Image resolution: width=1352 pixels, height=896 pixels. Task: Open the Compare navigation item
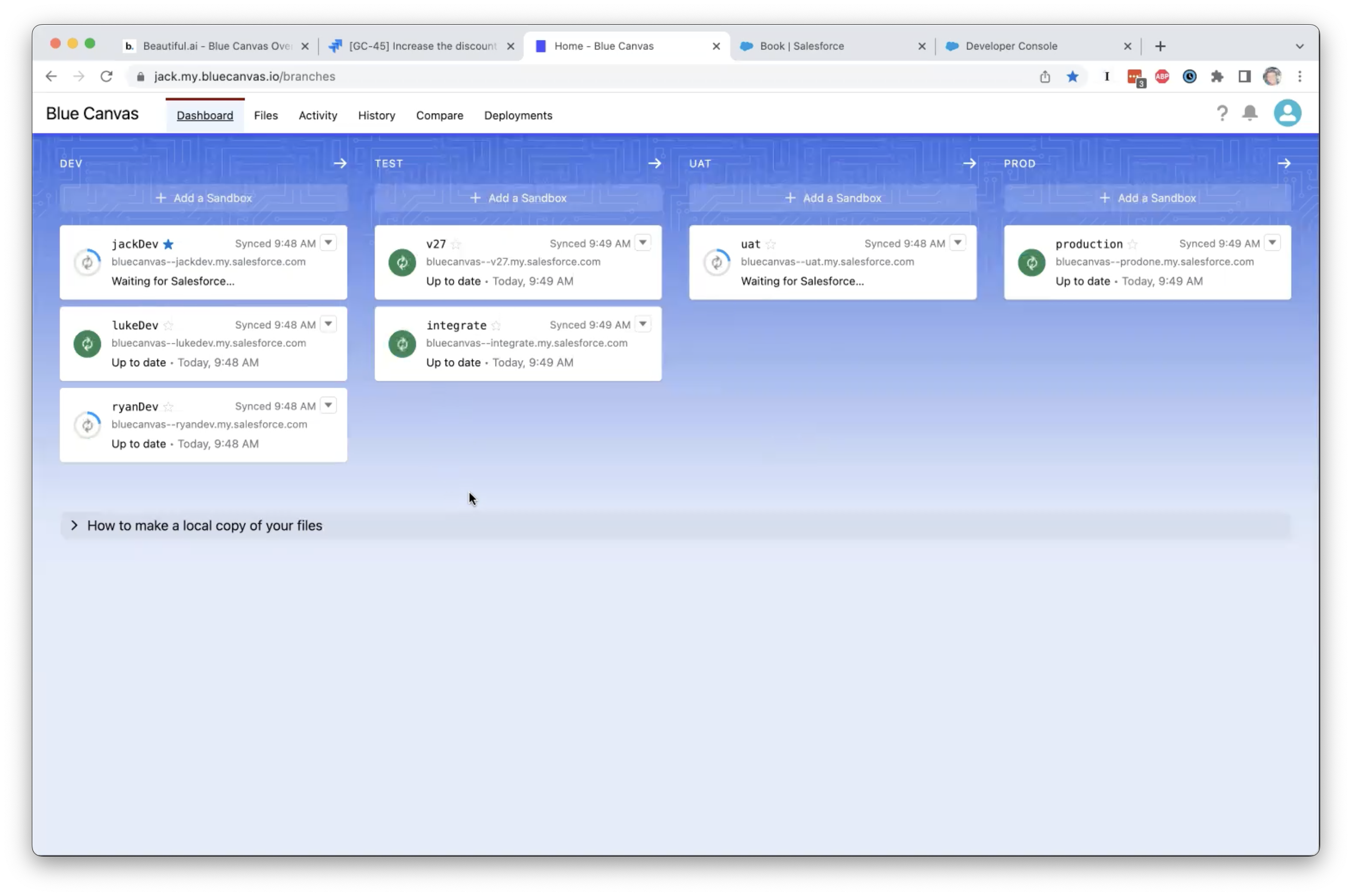pos(439,115)
